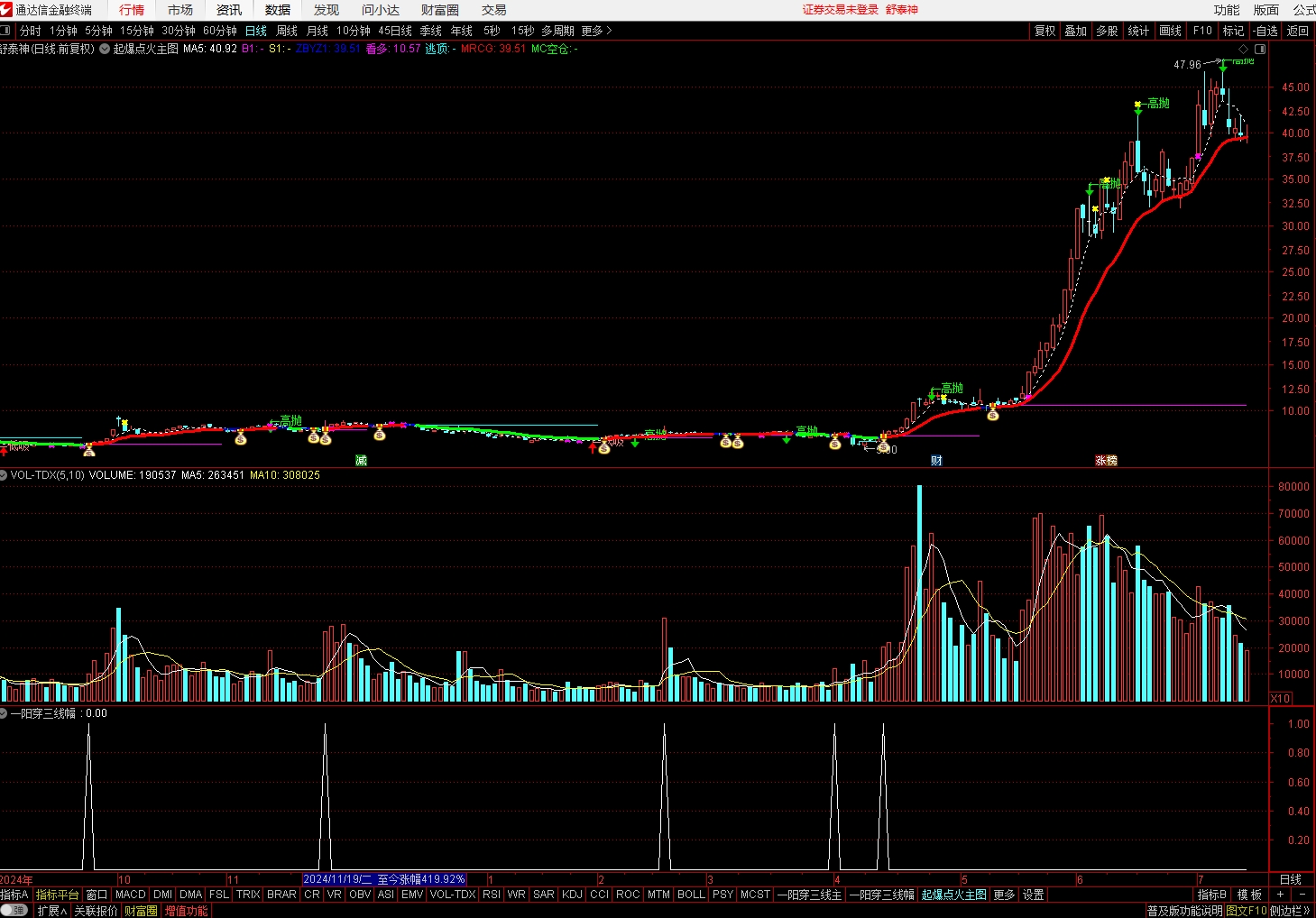Click the 财 event marker under the chart

[x=936, y=461]
